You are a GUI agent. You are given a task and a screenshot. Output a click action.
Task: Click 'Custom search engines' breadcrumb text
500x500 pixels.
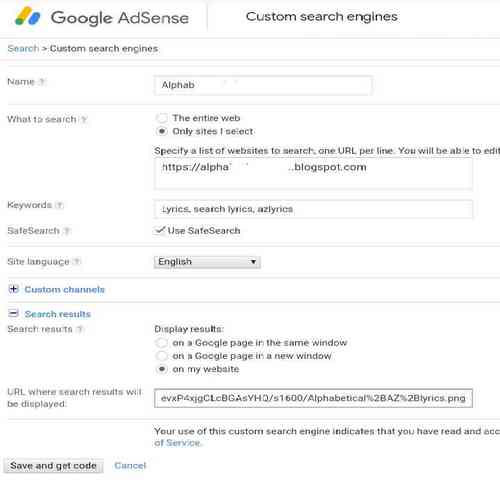(104, 49)
